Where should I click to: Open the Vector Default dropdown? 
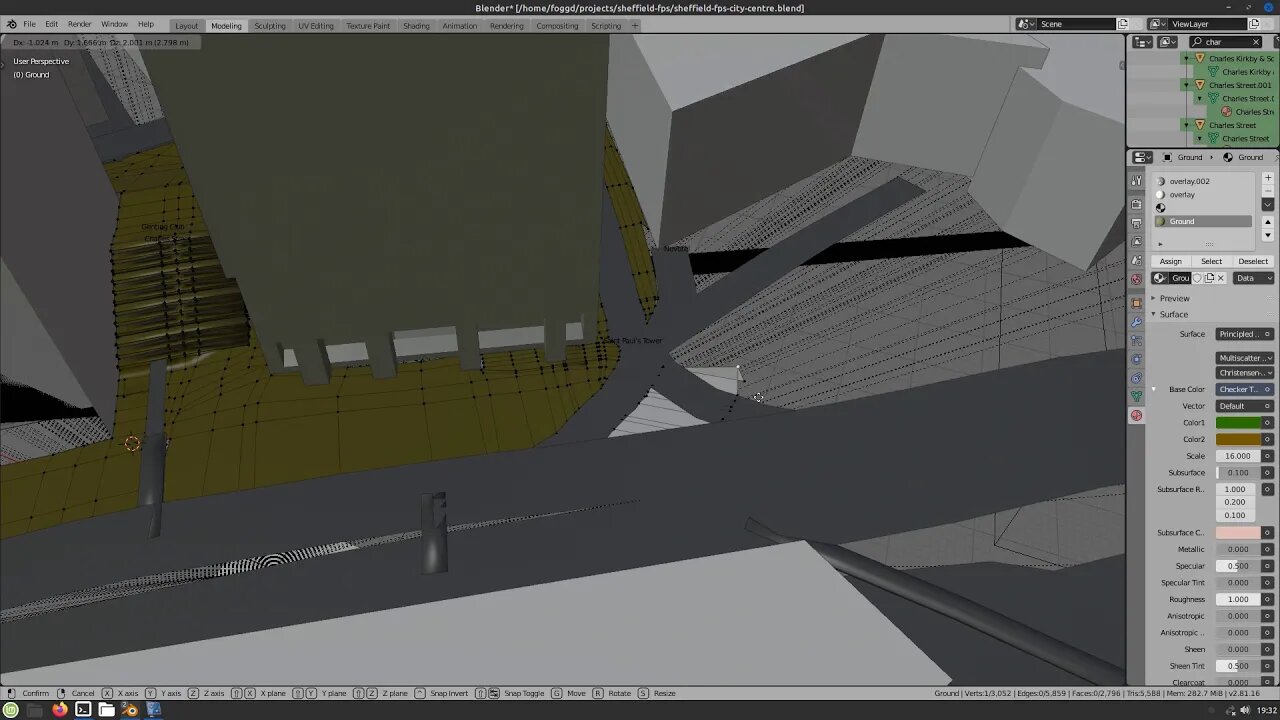[x=1245, y=406]
